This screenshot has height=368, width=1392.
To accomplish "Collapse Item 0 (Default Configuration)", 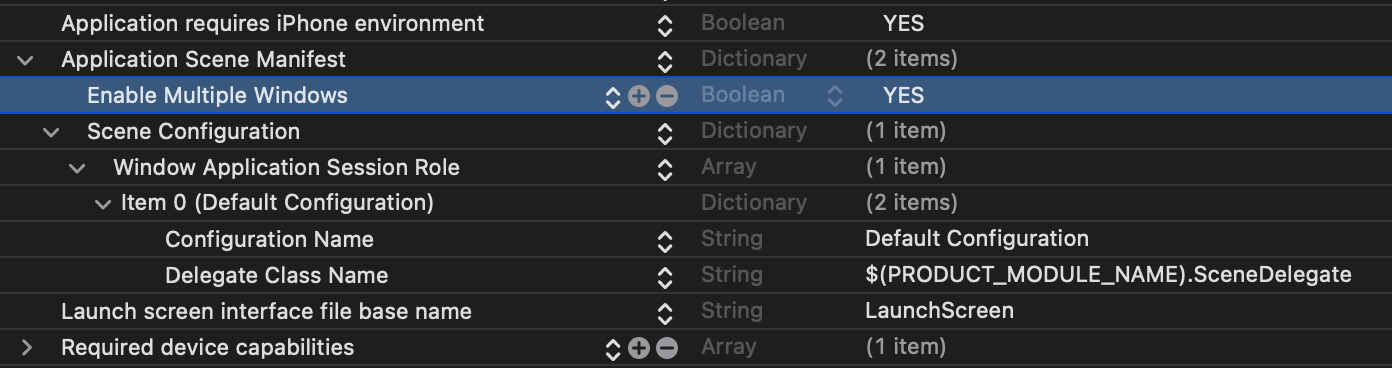I will (103, 204).
